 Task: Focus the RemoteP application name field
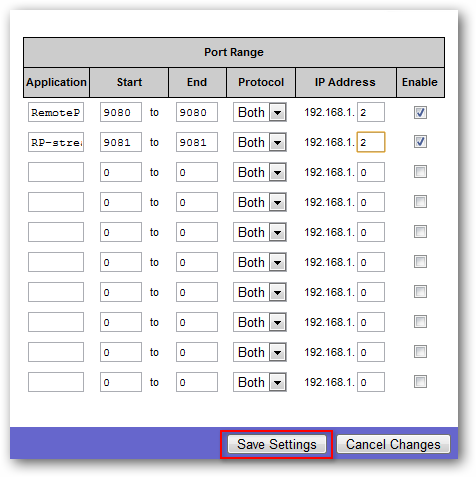click(x=56, y=112)
